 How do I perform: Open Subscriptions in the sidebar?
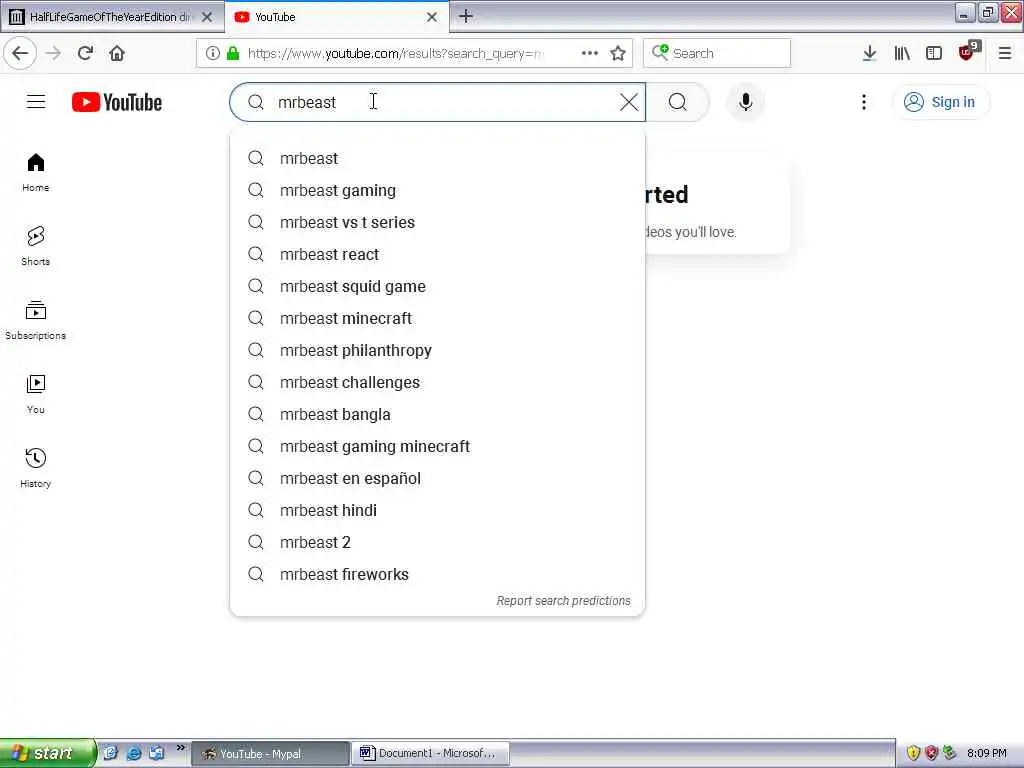pyautogui.click(x=36, y=320)
